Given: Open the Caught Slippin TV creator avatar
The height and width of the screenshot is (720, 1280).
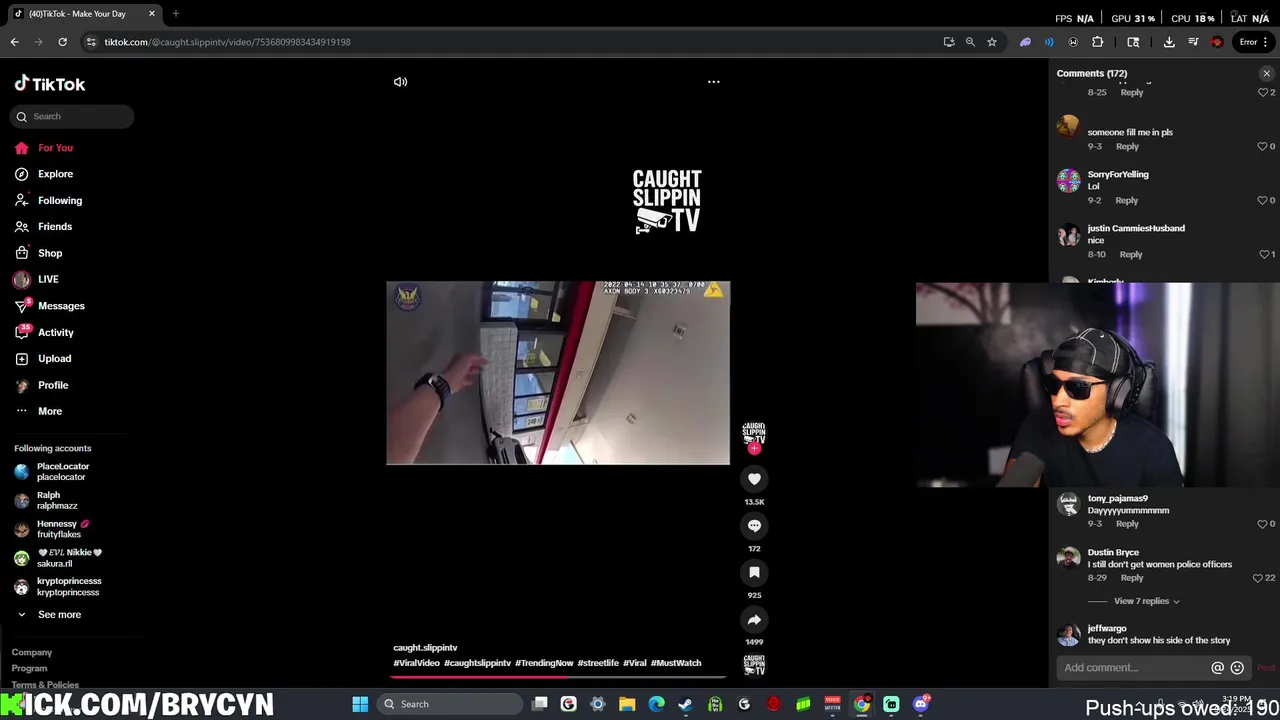Looking at the screenshot, I should pos(754,433).
